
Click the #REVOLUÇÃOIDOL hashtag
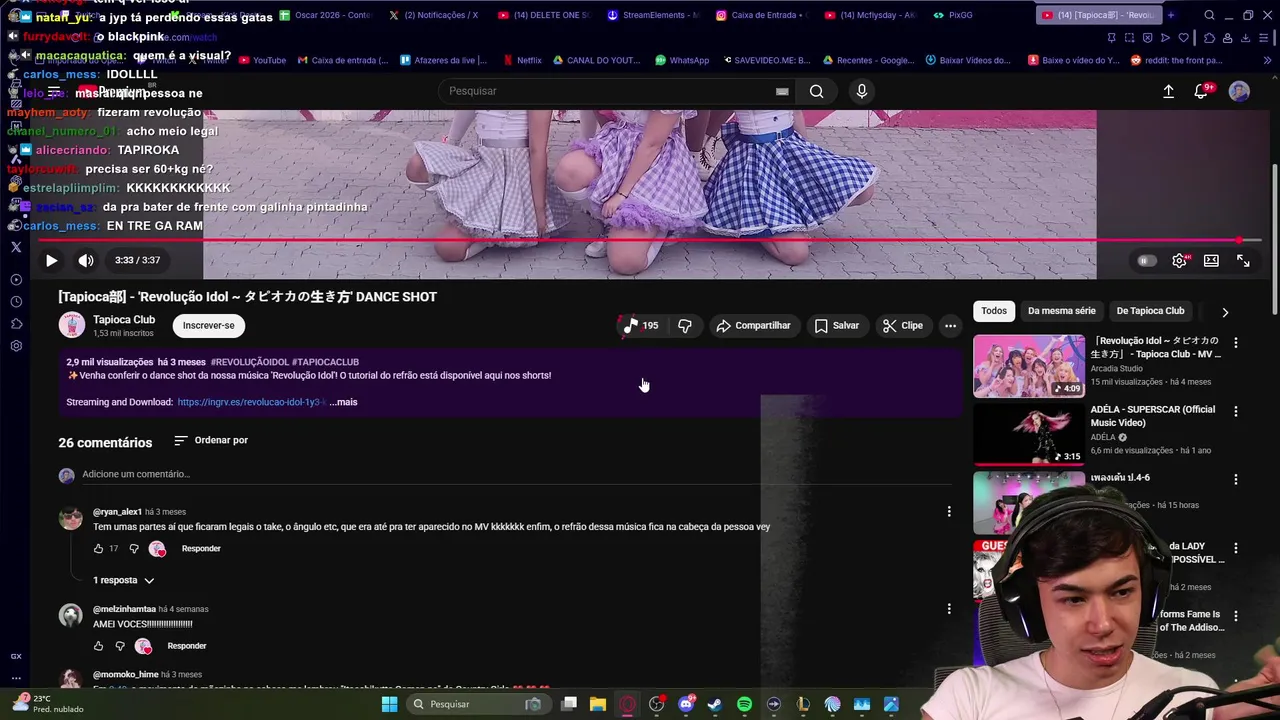(x=249, y=362)
